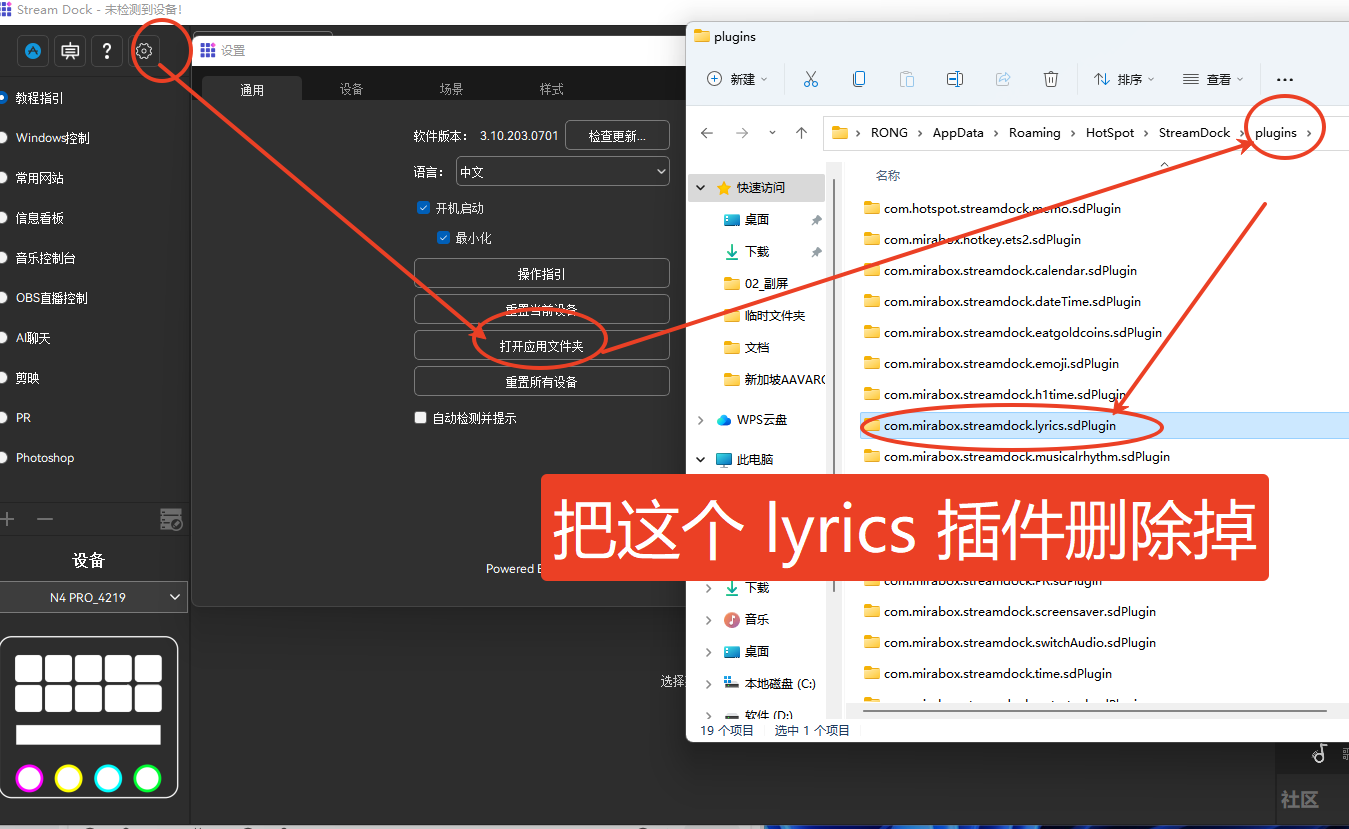Select the Windows控制 scene radio button
This screenshot has width=1349, height=829.
[2, 138]
